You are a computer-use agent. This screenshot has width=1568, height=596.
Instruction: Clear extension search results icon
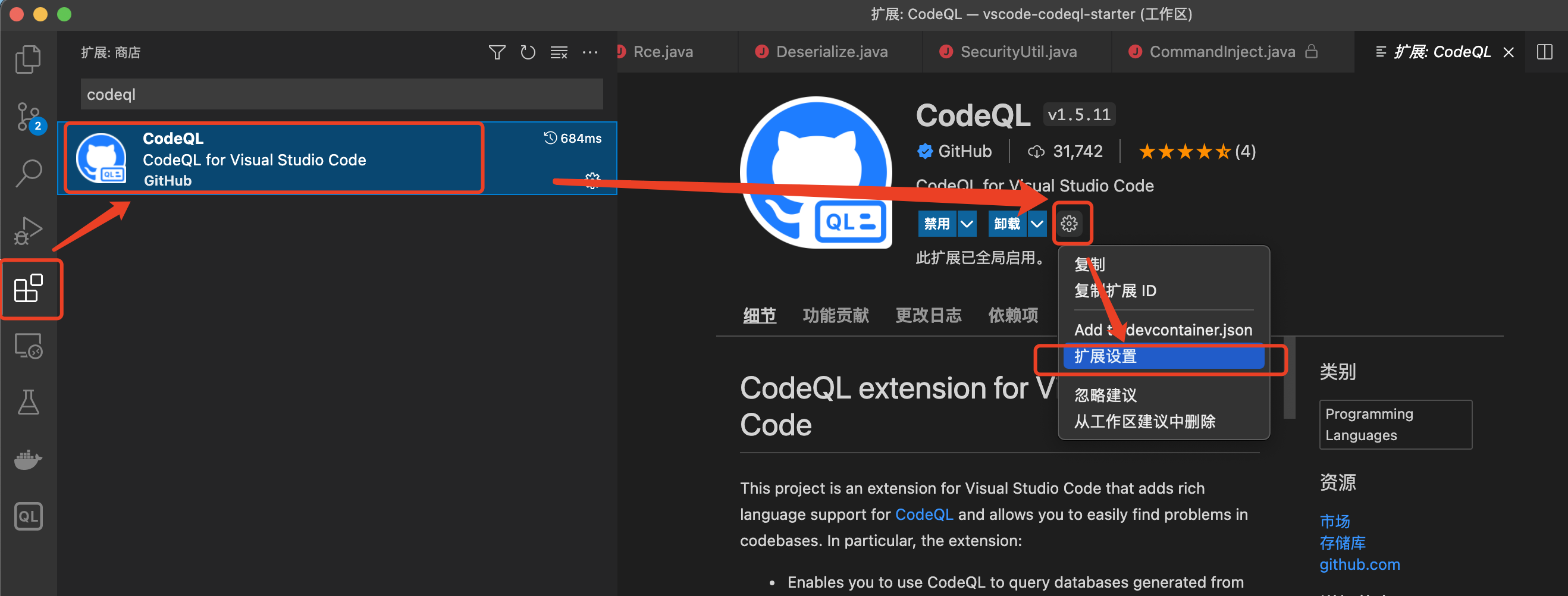[559, 52]
